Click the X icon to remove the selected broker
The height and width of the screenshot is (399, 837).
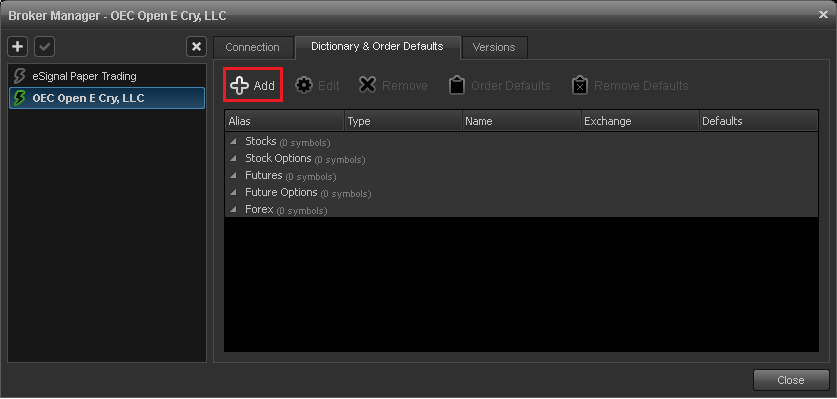(x=196, y=47)
